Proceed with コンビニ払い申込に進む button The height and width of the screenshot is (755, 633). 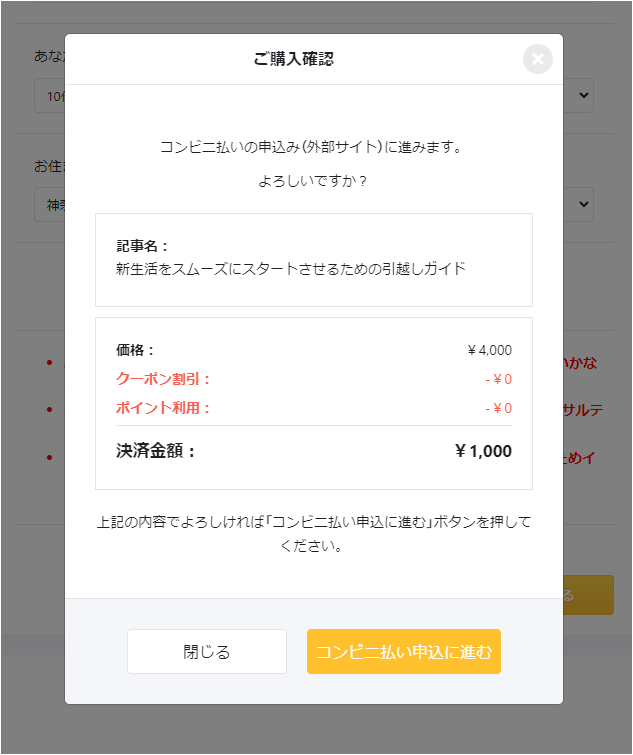(404, 651)
